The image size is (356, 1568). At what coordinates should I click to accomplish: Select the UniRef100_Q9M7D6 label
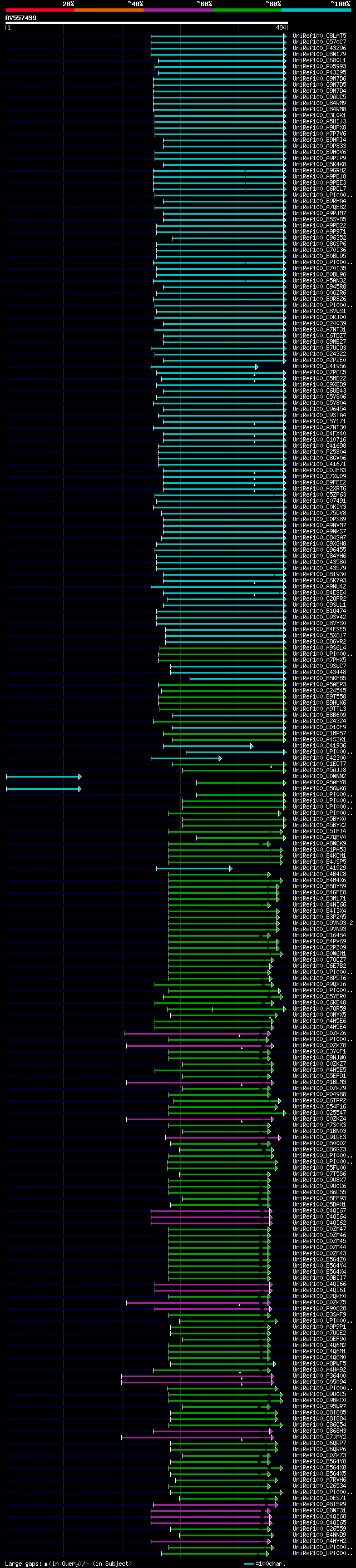click(x=319, y=78)
